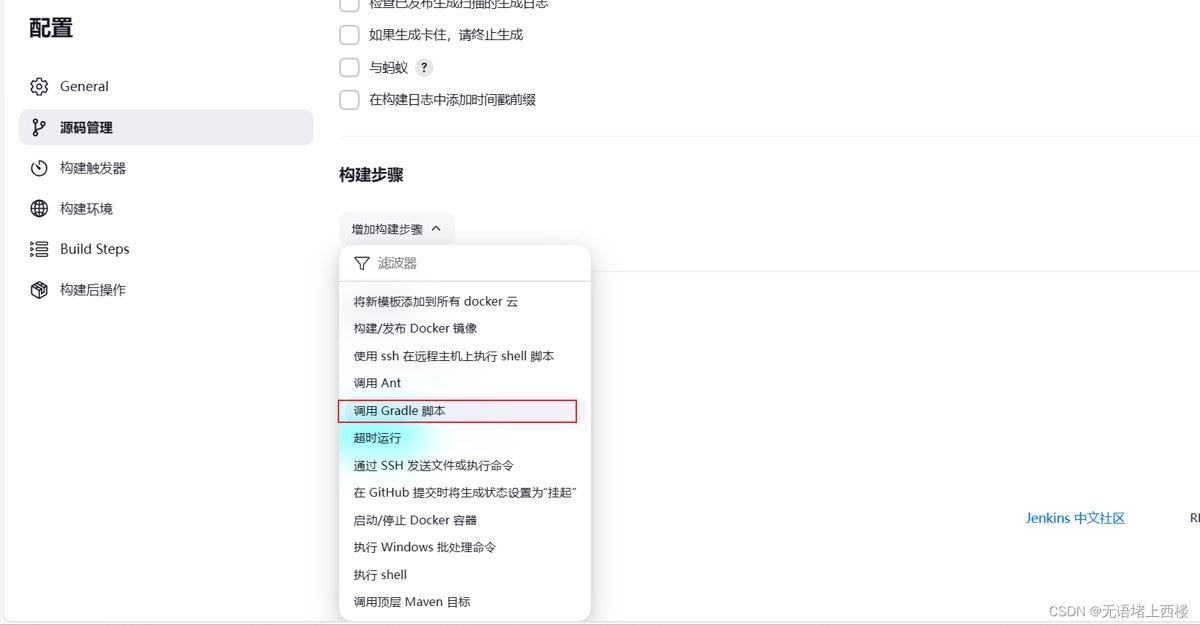Enable 如果生成卡住，请终止生成 checkbox
1200x625 pixels.
[x=349, y=35]
